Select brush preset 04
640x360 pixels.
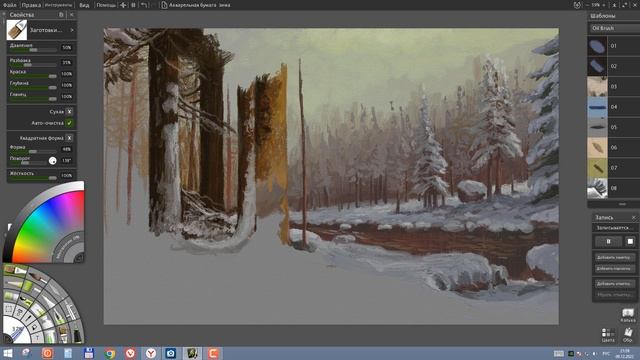pyautogui.click(x=613, y=107)
